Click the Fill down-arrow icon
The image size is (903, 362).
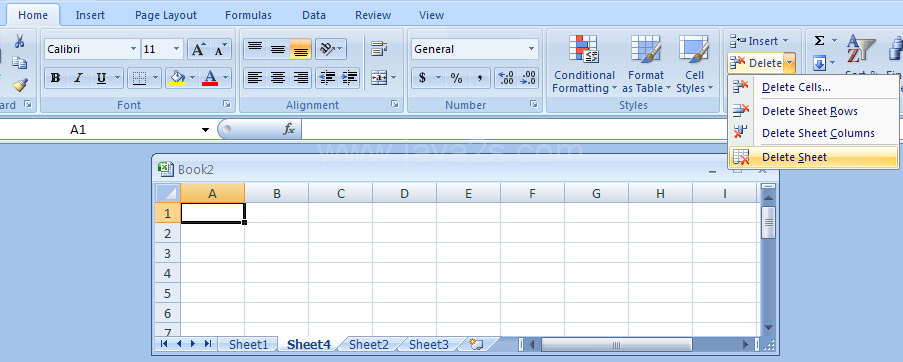click(x=819, y=62)
